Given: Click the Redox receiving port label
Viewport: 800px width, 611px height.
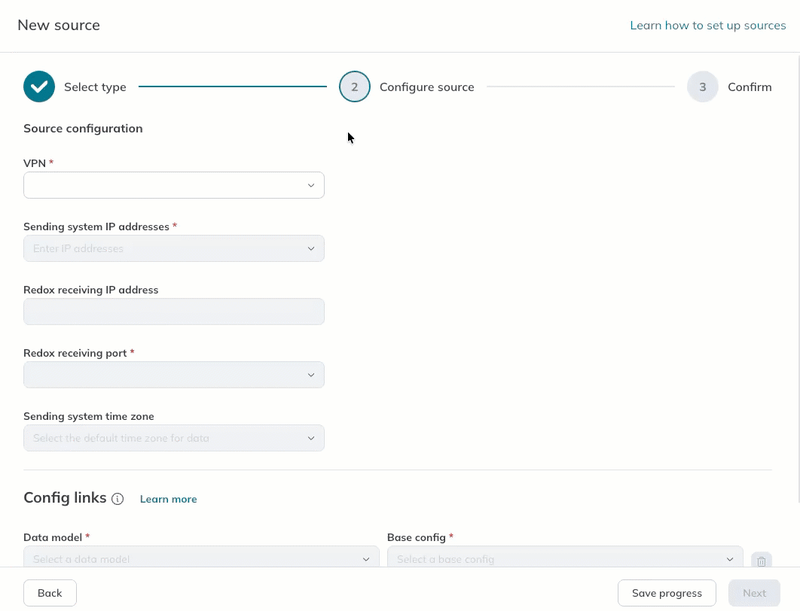Looking at the screenshot, I should [x=75, y=353].
